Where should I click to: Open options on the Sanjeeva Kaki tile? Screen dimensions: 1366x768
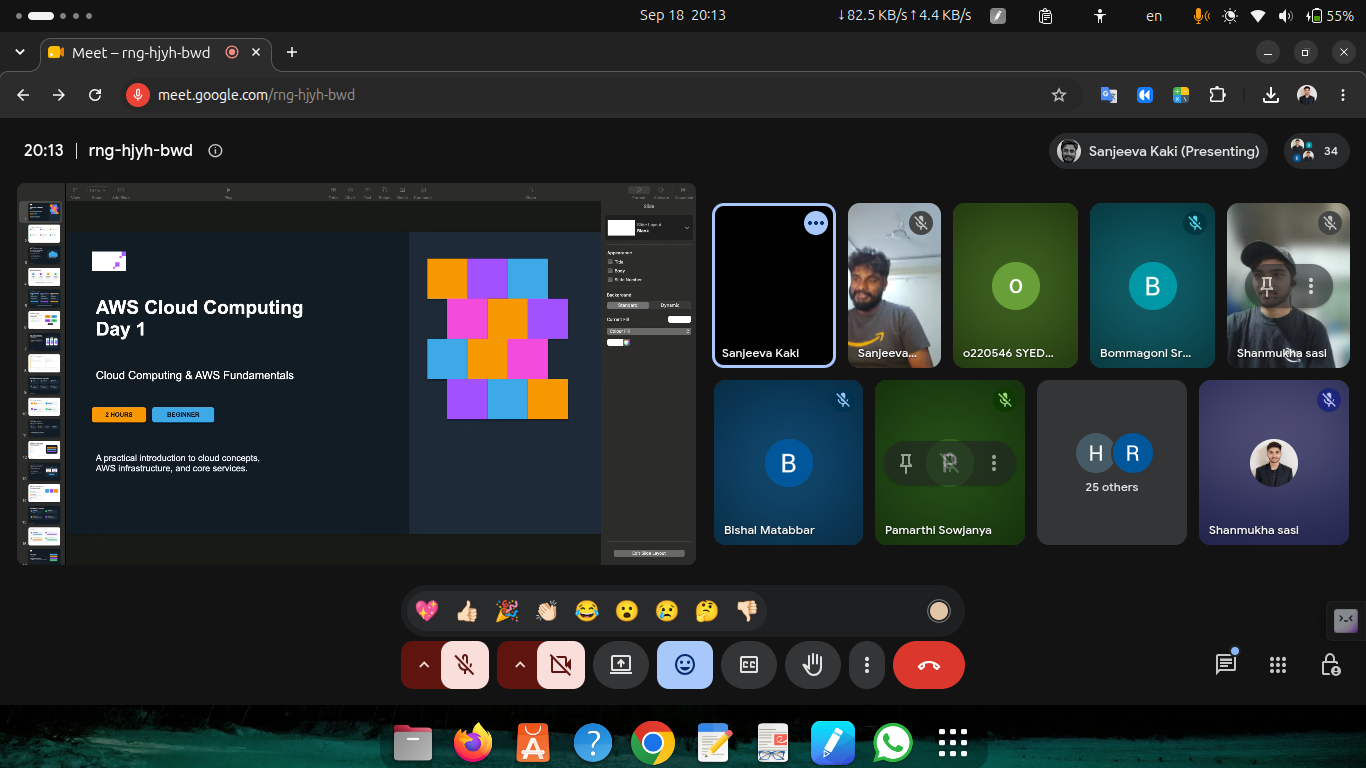[x=816, y=224]
